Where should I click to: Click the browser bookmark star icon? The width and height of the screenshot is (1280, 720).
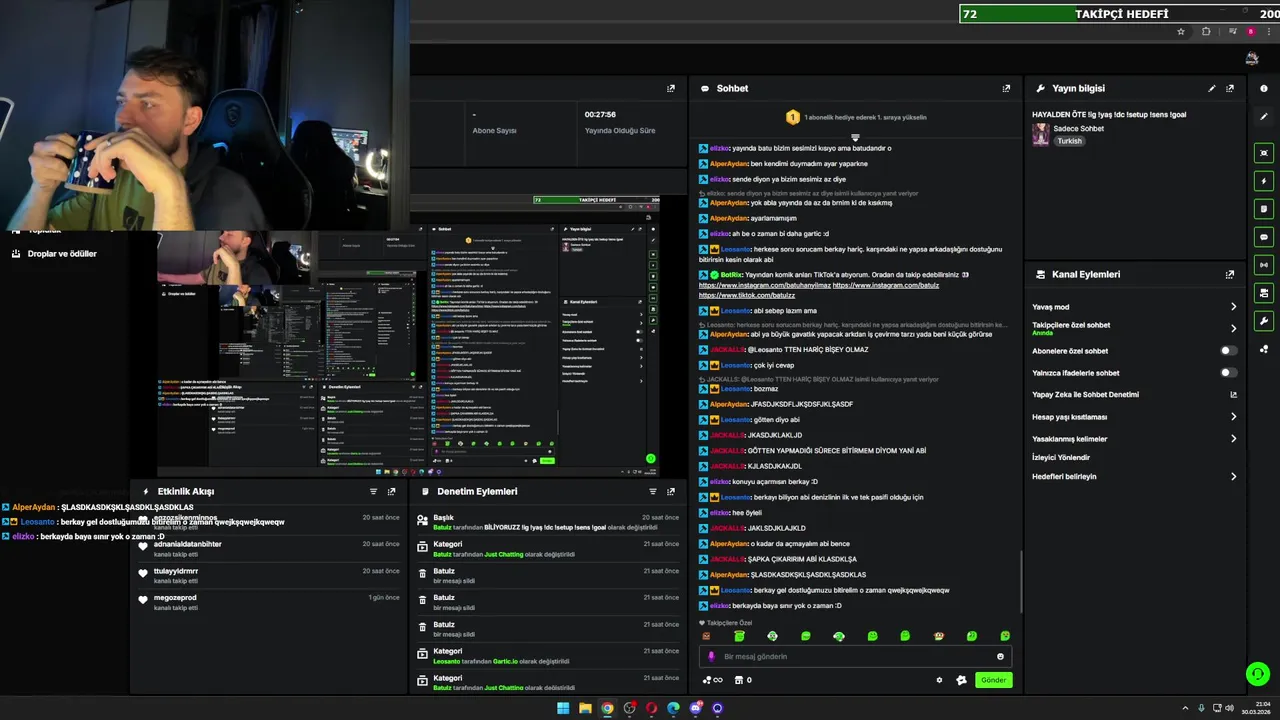tap(1181, 32)
